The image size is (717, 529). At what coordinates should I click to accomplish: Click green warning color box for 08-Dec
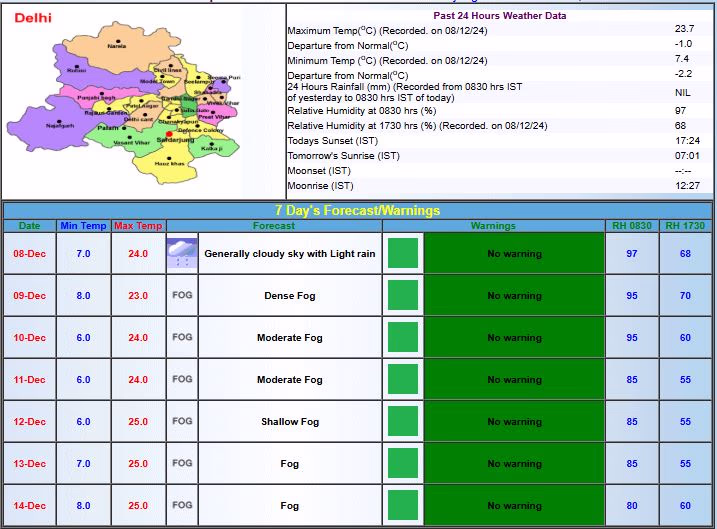click(x=402, y=254)
